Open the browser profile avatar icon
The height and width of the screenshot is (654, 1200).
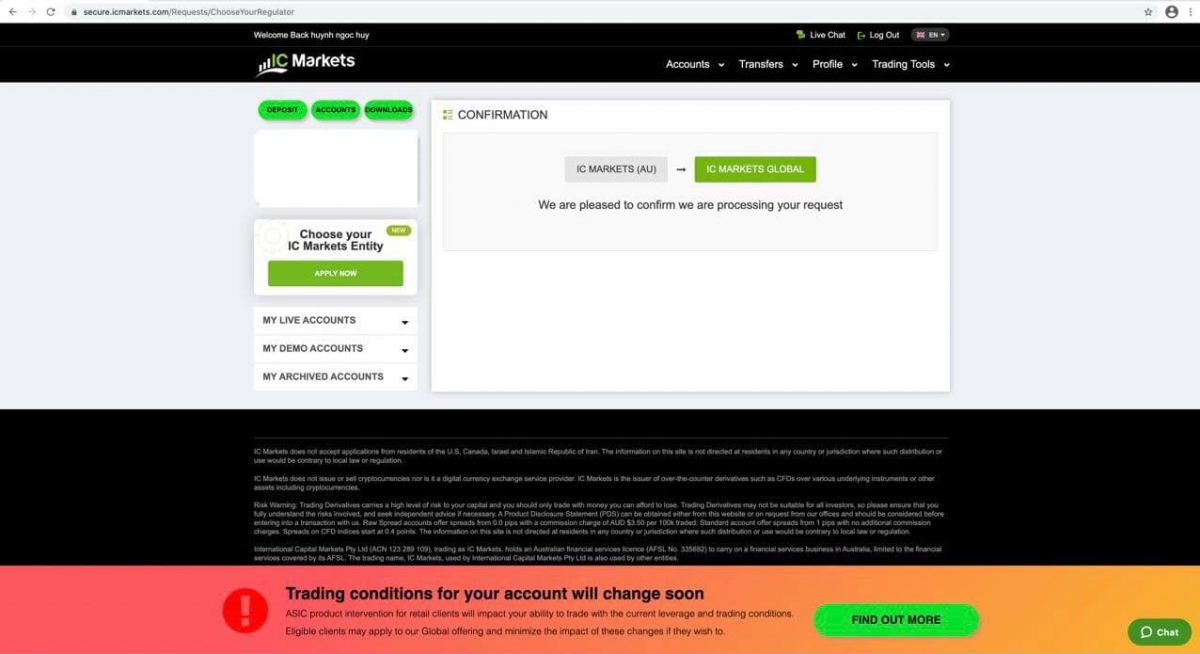click(x=1171, y=12)
